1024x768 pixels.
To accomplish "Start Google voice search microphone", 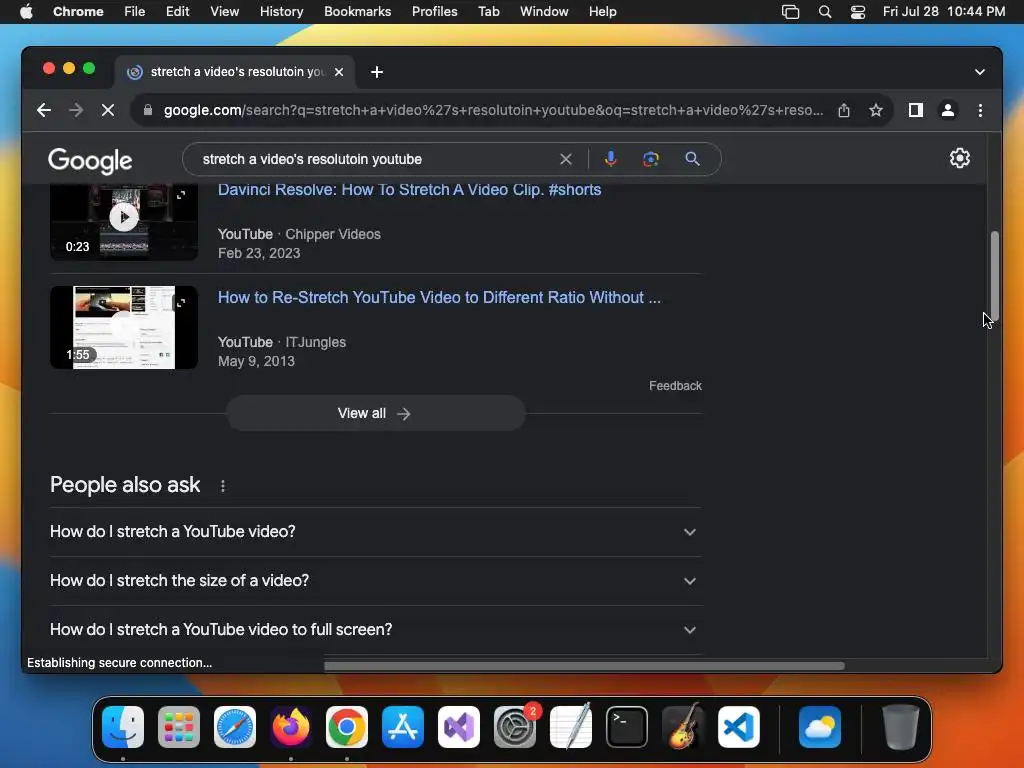I will 611,159.
